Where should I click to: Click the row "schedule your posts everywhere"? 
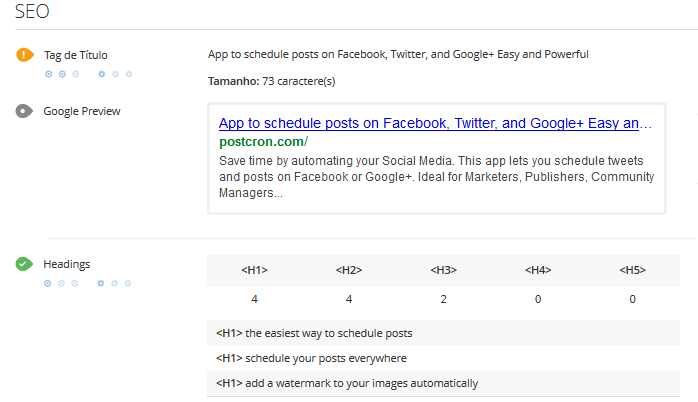[x=311, y=358]
